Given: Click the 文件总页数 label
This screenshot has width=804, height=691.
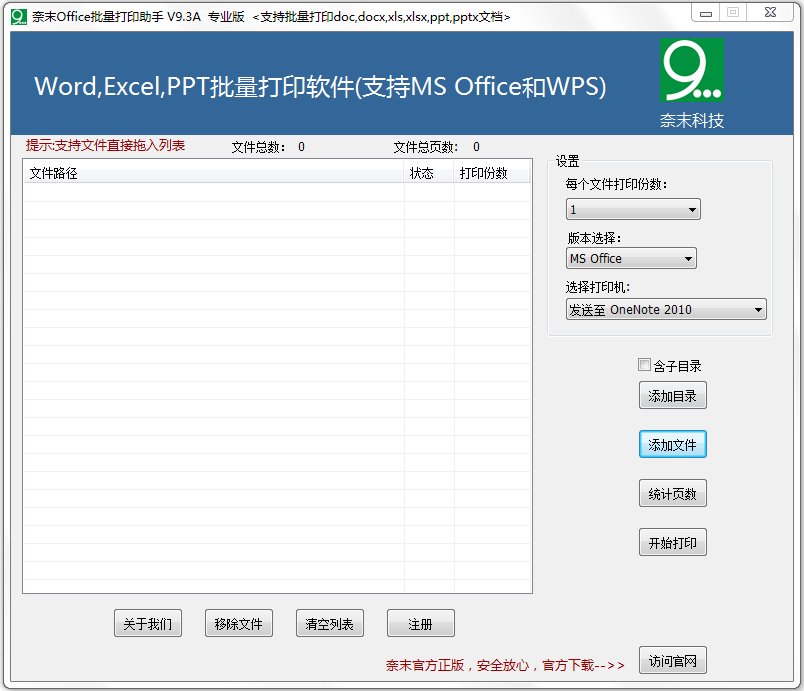Looking at the screenshot, I should (x=426, y=147).
